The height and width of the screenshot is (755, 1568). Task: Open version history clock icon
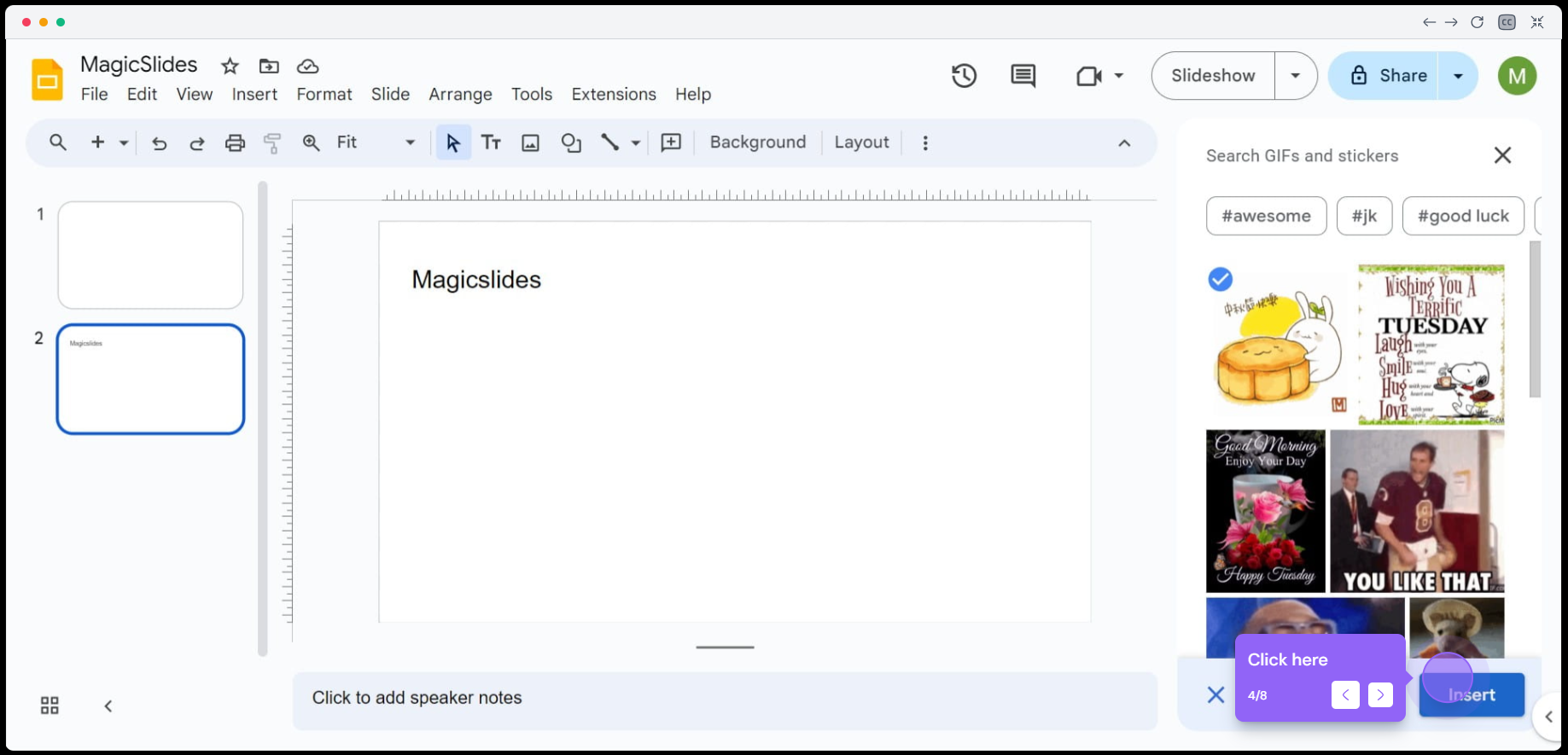964,76
